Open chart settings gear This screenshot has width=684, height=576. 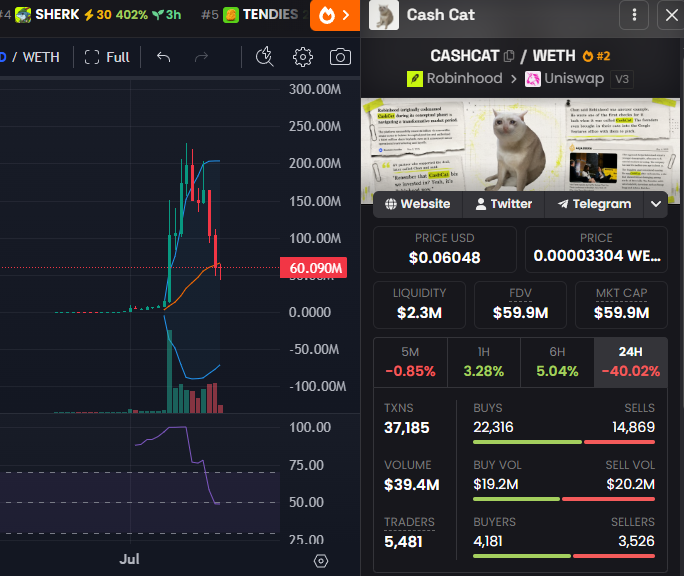click(x=303, y=57)
